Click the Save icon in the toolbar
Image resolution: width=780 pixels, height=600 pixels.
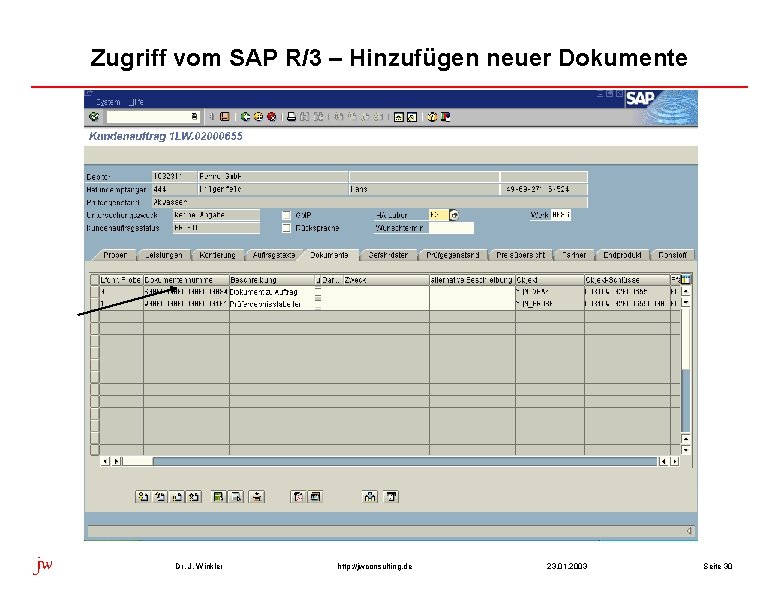click(225, 117)
